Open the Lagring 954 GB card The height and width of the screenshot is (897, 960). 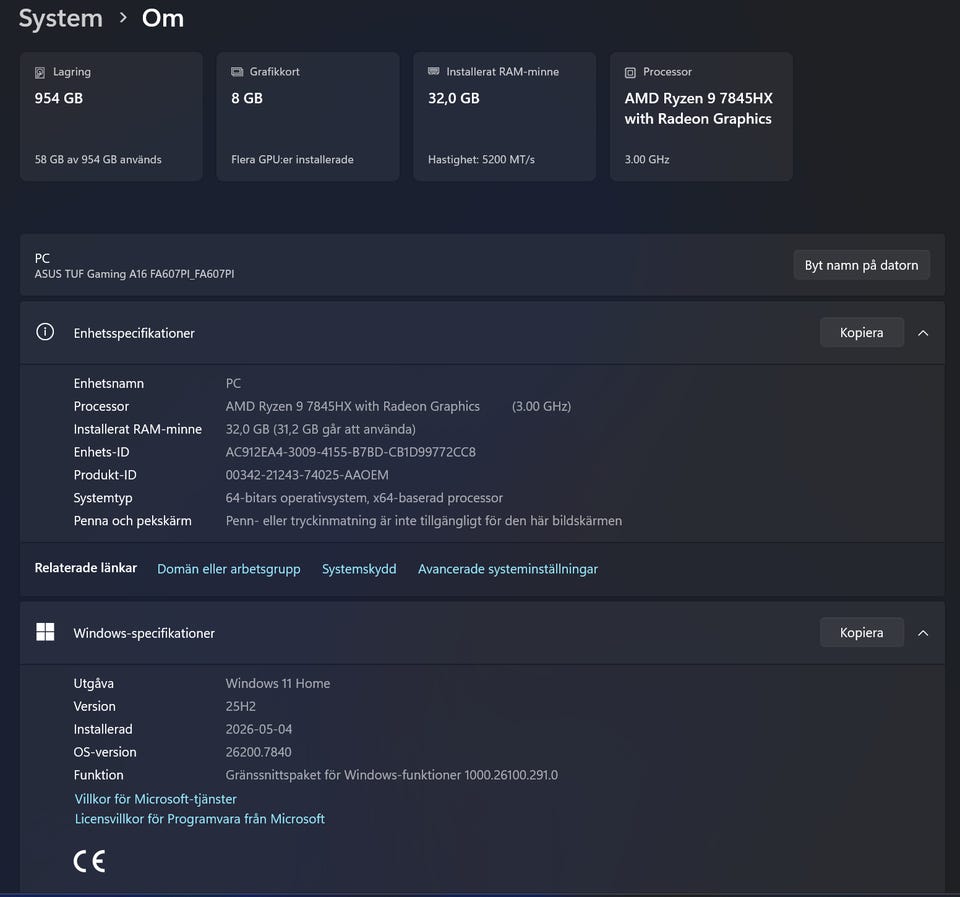111,116
